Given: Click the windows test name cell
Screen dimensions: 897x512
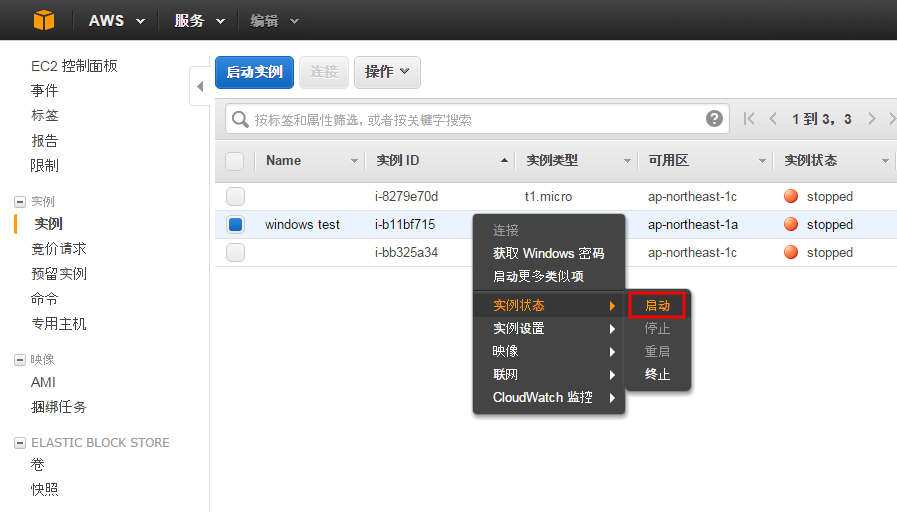Looking at the screenshot, I should (302, 224).
